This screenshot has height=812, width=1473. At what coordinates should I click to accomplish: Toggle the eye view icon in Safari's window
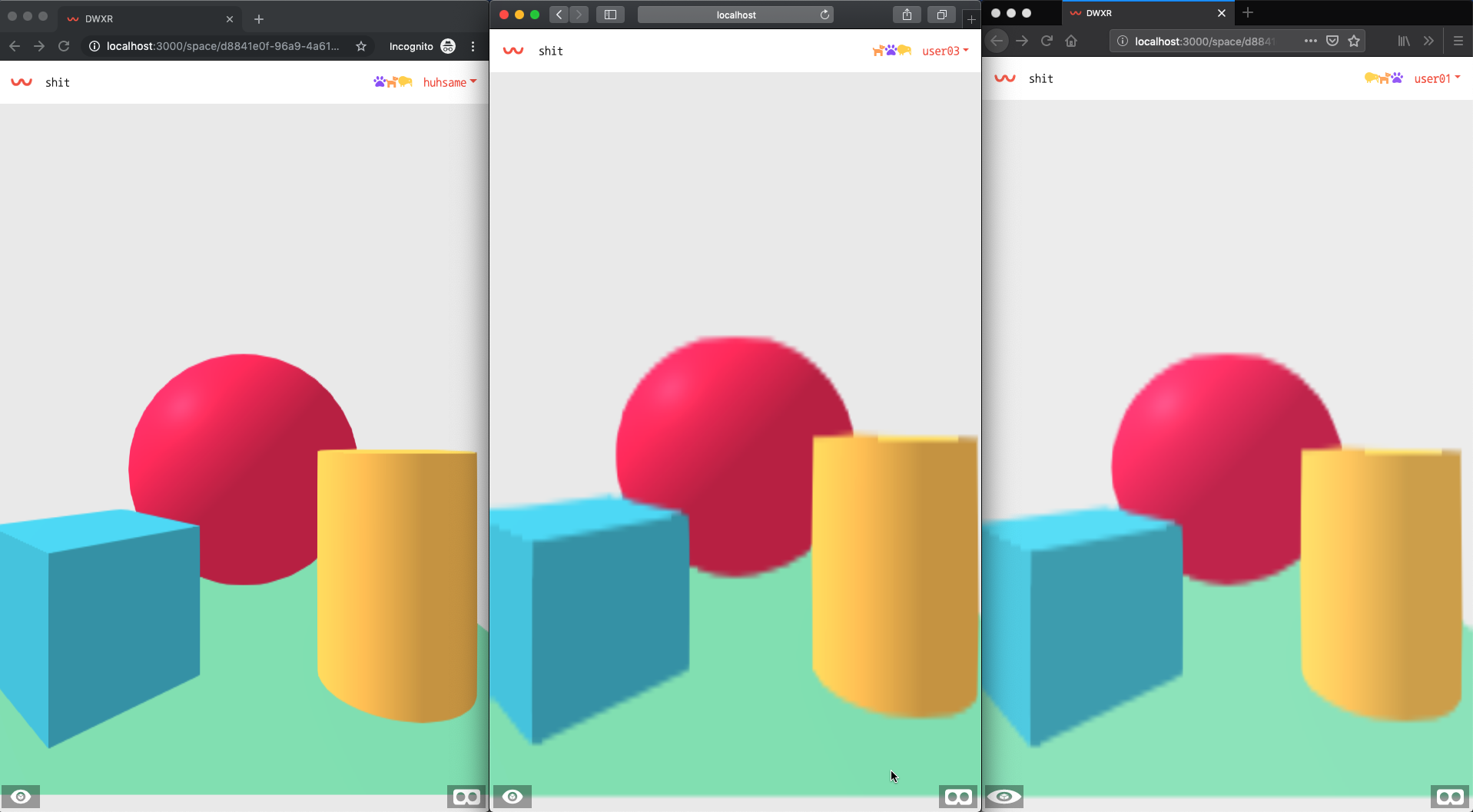point(513,797)
